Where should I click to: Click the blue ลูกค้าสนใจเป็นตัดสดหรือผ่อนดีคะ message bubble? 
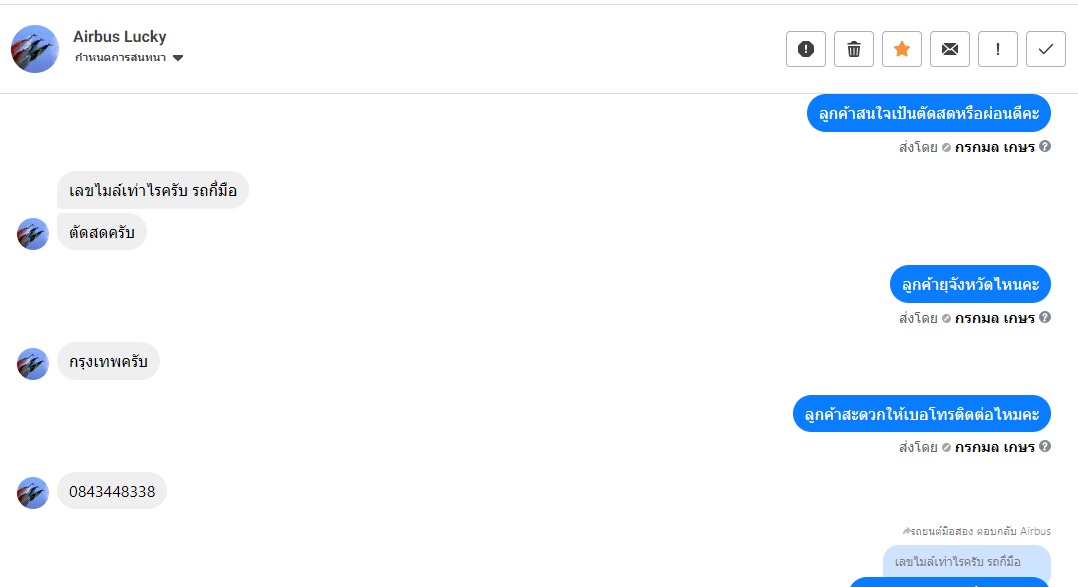tap(929, 113)
